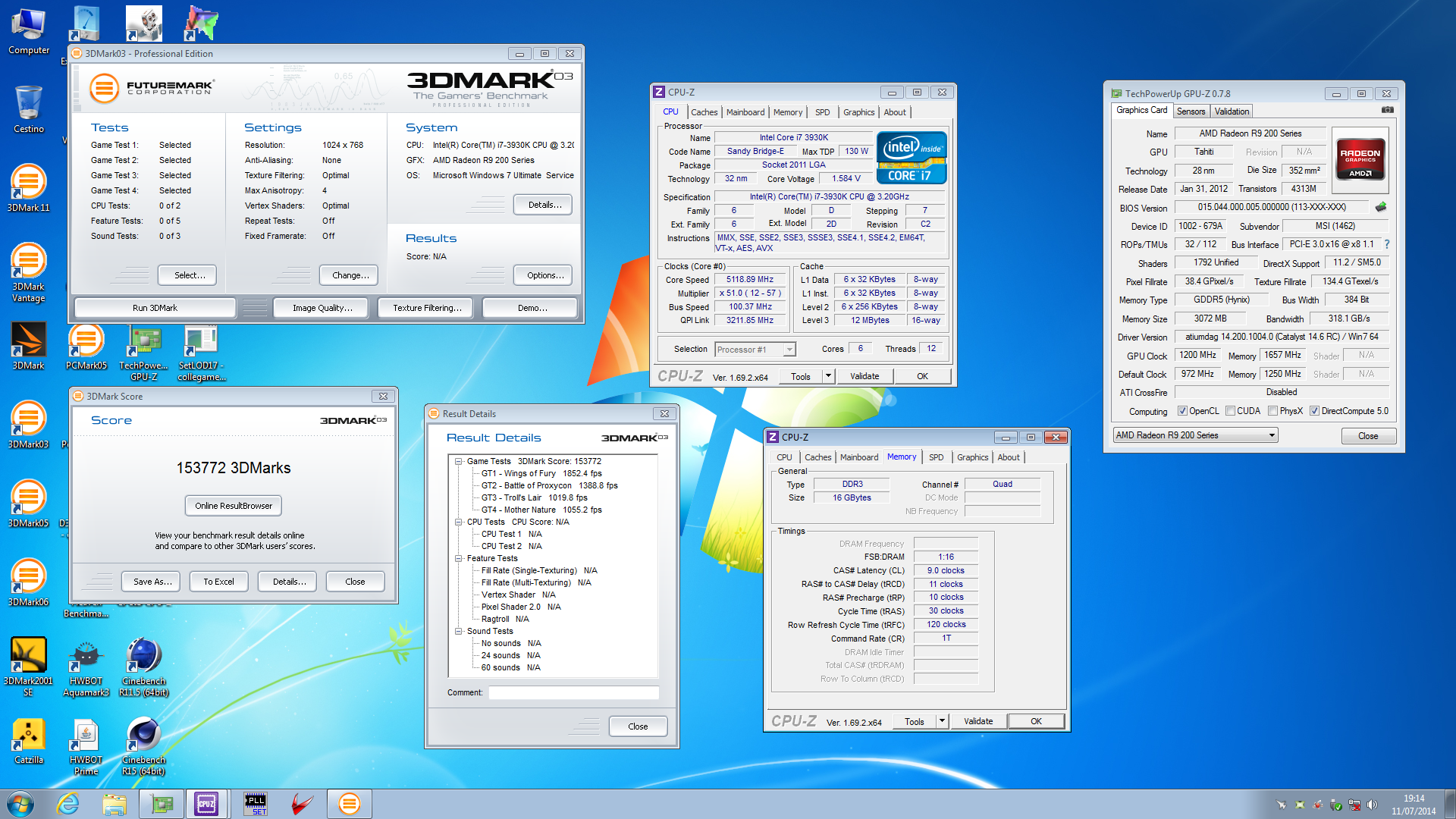Open Tools dropdown arrow in upper CPU-Z

(x=828, y=376)
